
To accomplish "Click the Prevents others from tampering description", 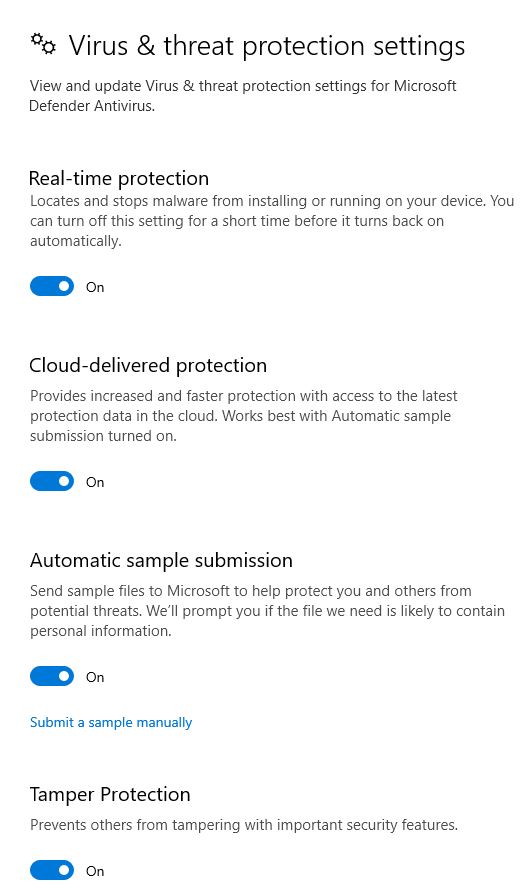I will click(243, 825).
